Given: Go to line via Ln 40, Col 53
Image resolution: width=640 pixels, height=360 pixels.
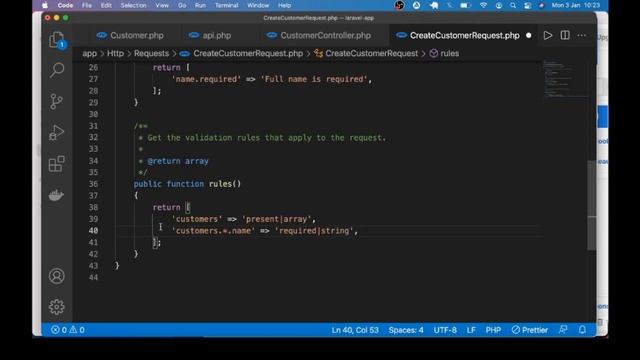Looking at the screenshot, I should point(355,330).
